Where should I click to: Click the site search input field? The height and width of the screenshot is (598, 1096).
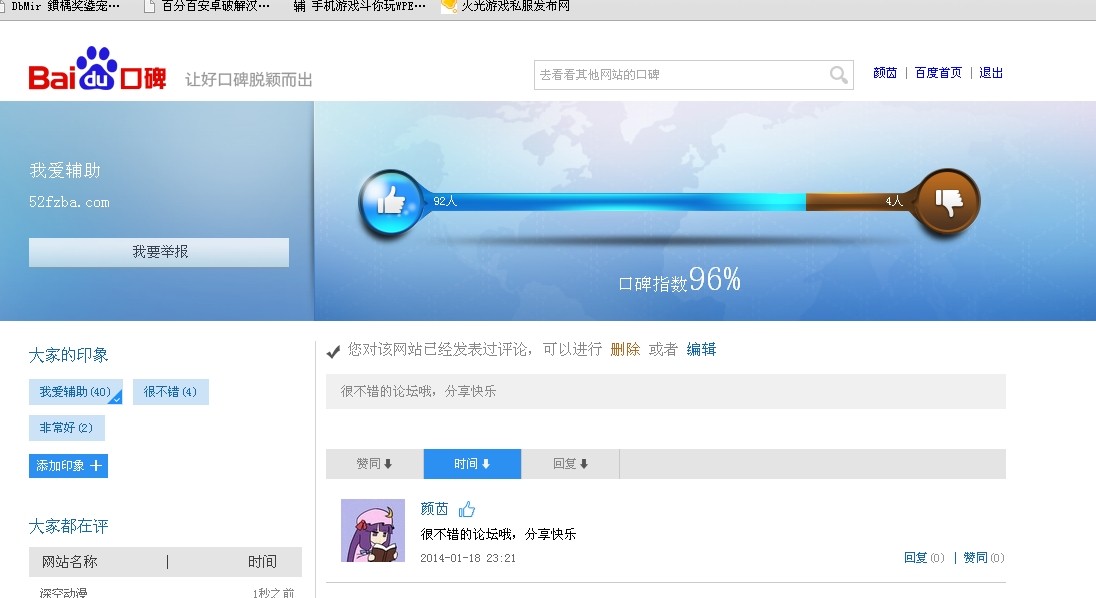680,75
